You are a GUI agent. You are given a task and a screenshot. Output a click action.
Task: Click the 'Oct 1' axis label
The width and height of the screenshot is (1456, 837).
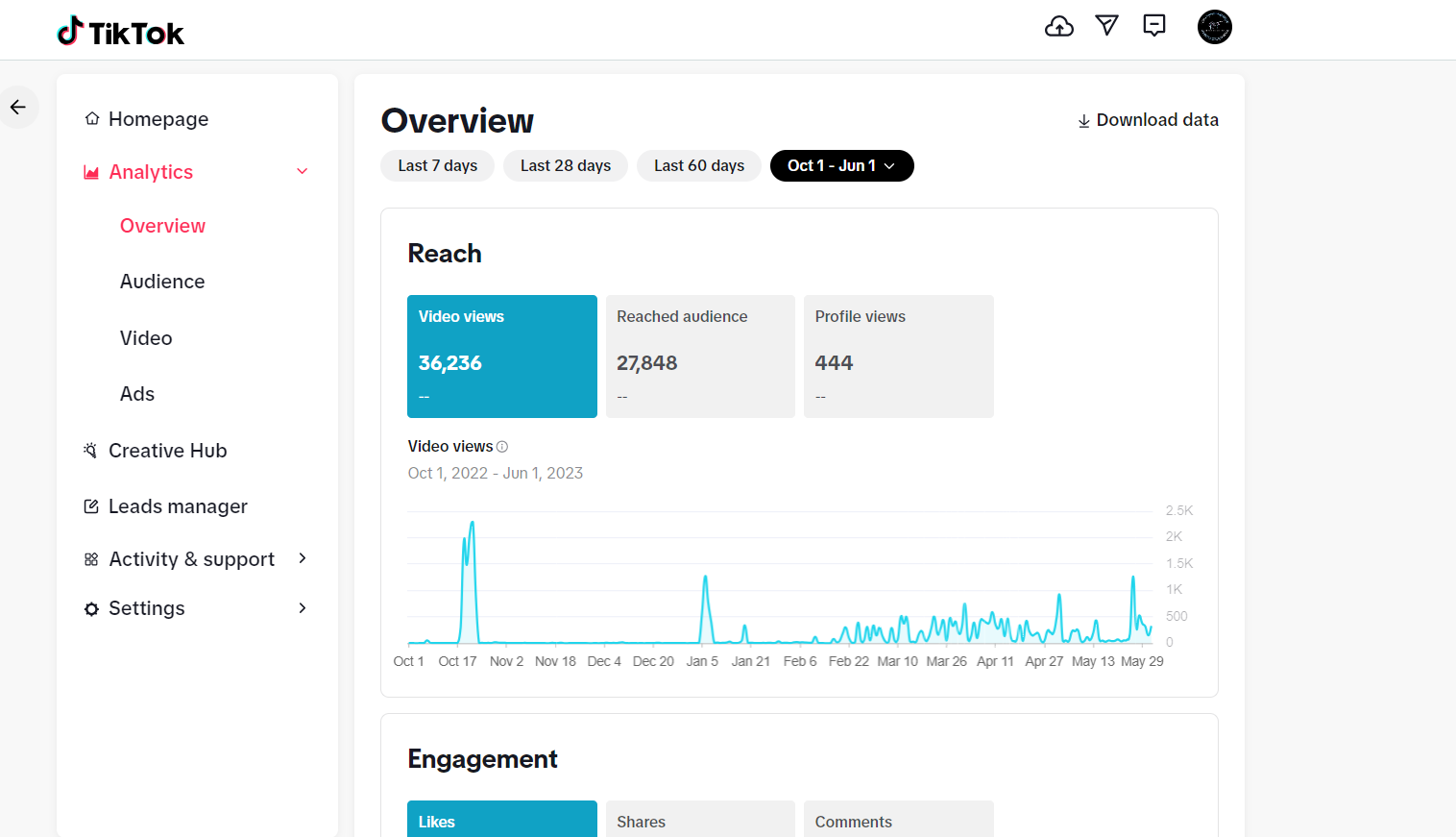pos(408,661)
